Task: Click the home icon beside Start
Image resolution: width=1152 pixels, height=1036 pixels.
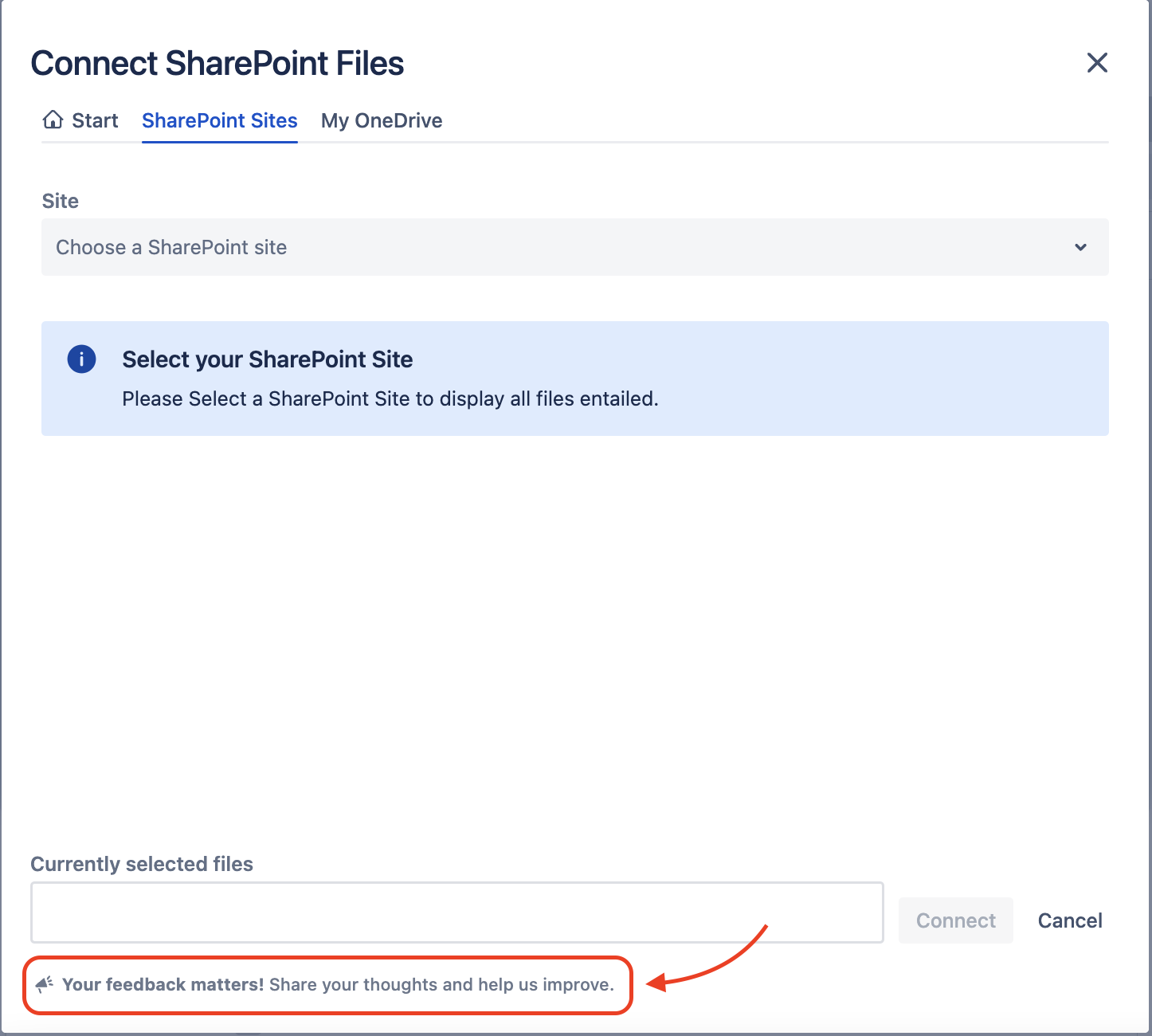Action: [53, 120]
